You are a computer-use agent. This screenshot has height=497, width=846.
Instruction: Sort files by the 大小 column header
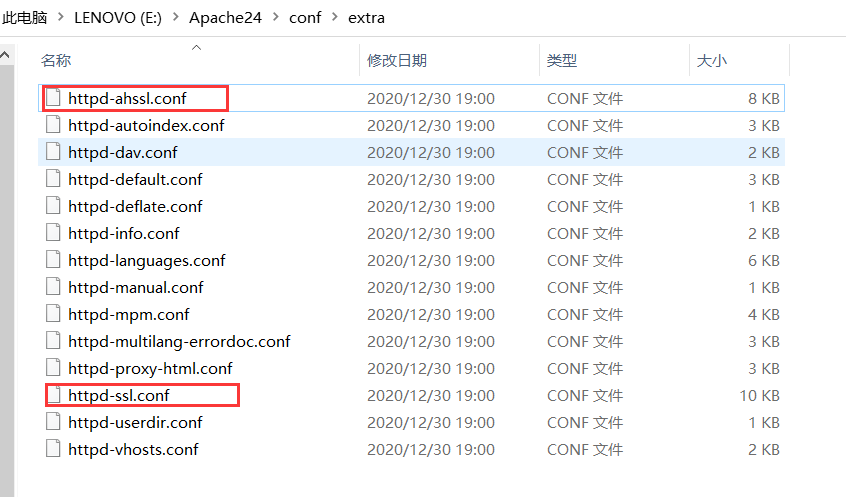coord(712,60)
